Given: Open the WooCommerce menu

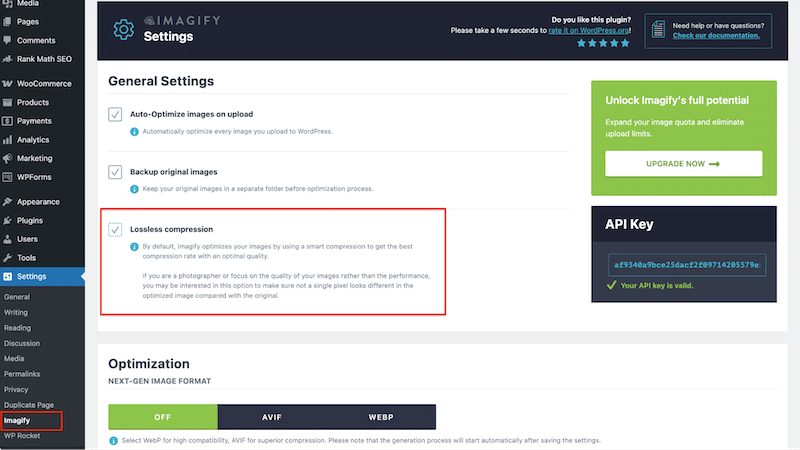Looking at the screenshot, I should [42, 84].
